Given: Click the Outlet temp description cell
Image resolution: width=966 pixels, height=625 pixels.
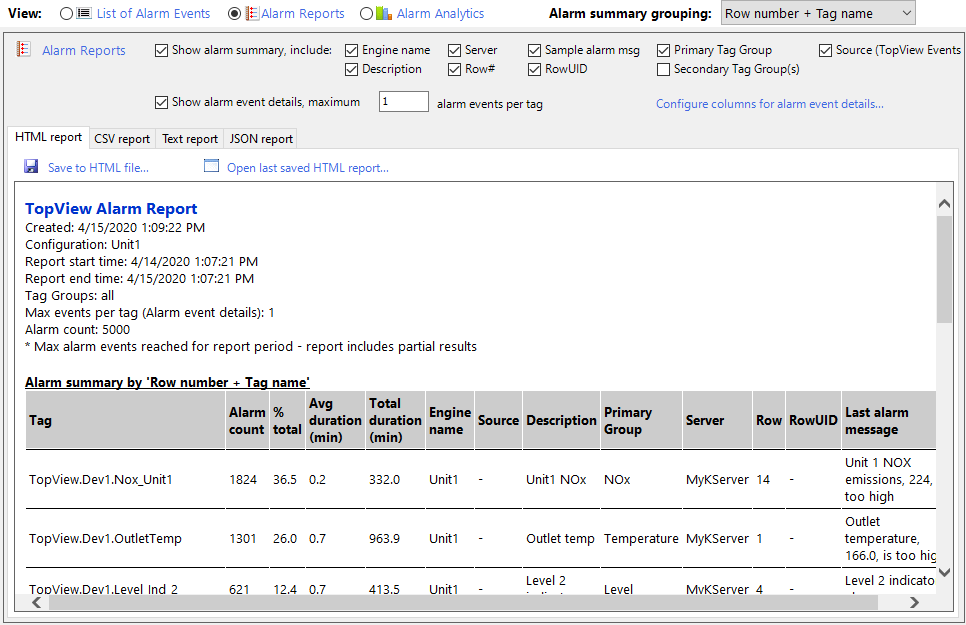Looking at the screenshot, I should [560, 539].
